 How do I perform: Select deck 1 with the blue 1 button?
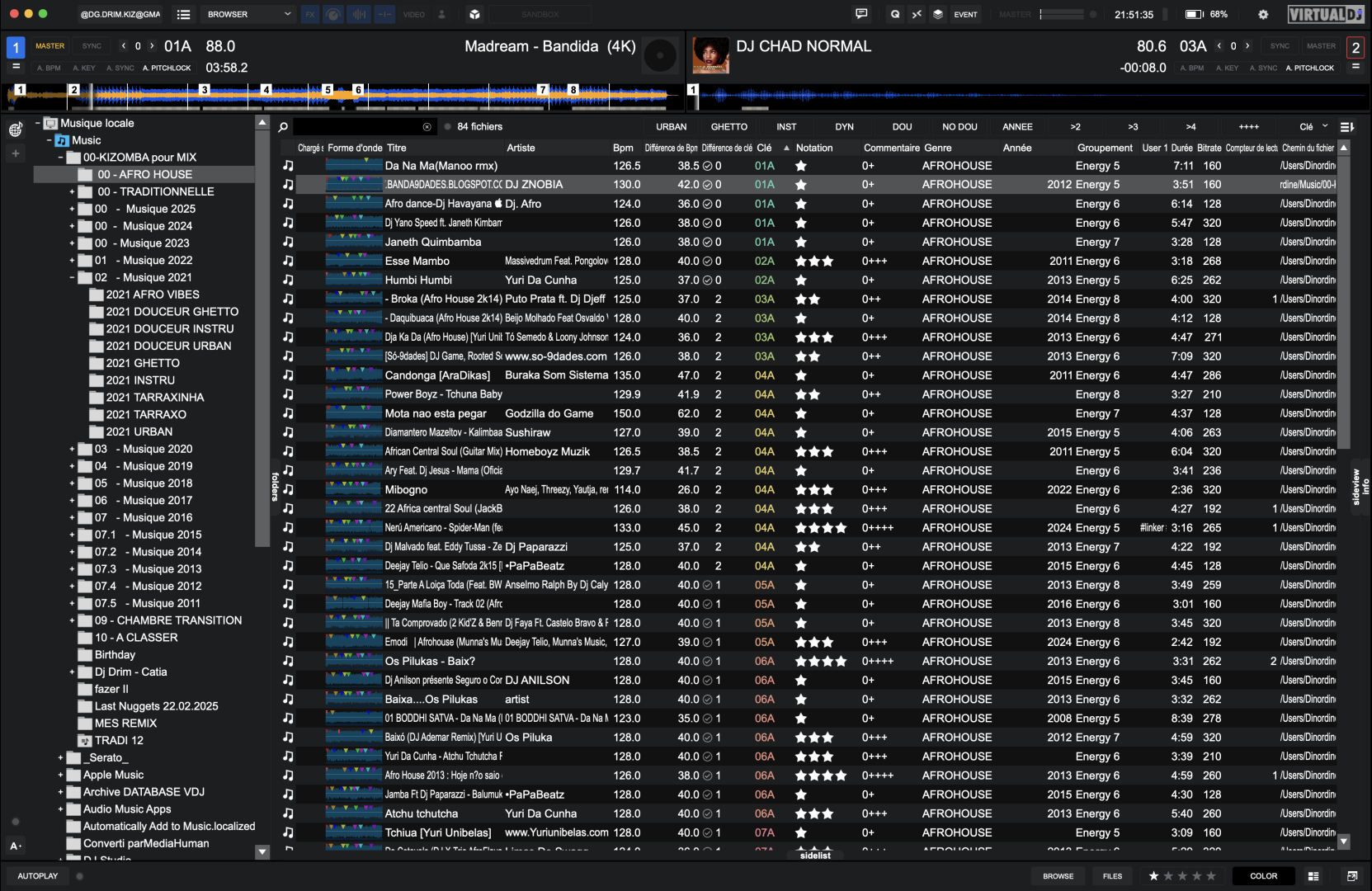[x=16, y=47]
